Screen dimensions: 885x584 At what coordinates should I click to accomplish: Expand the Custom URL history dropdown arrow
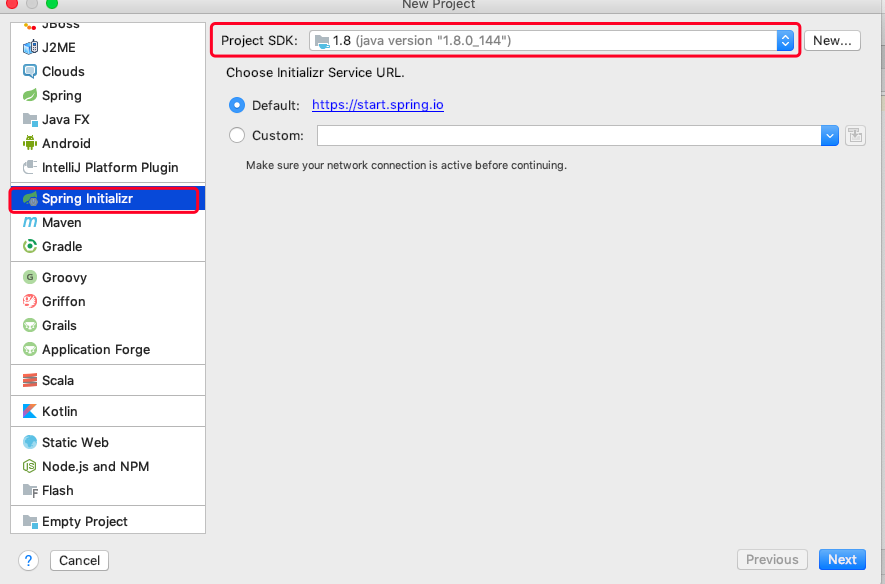[x=829, y=136]
